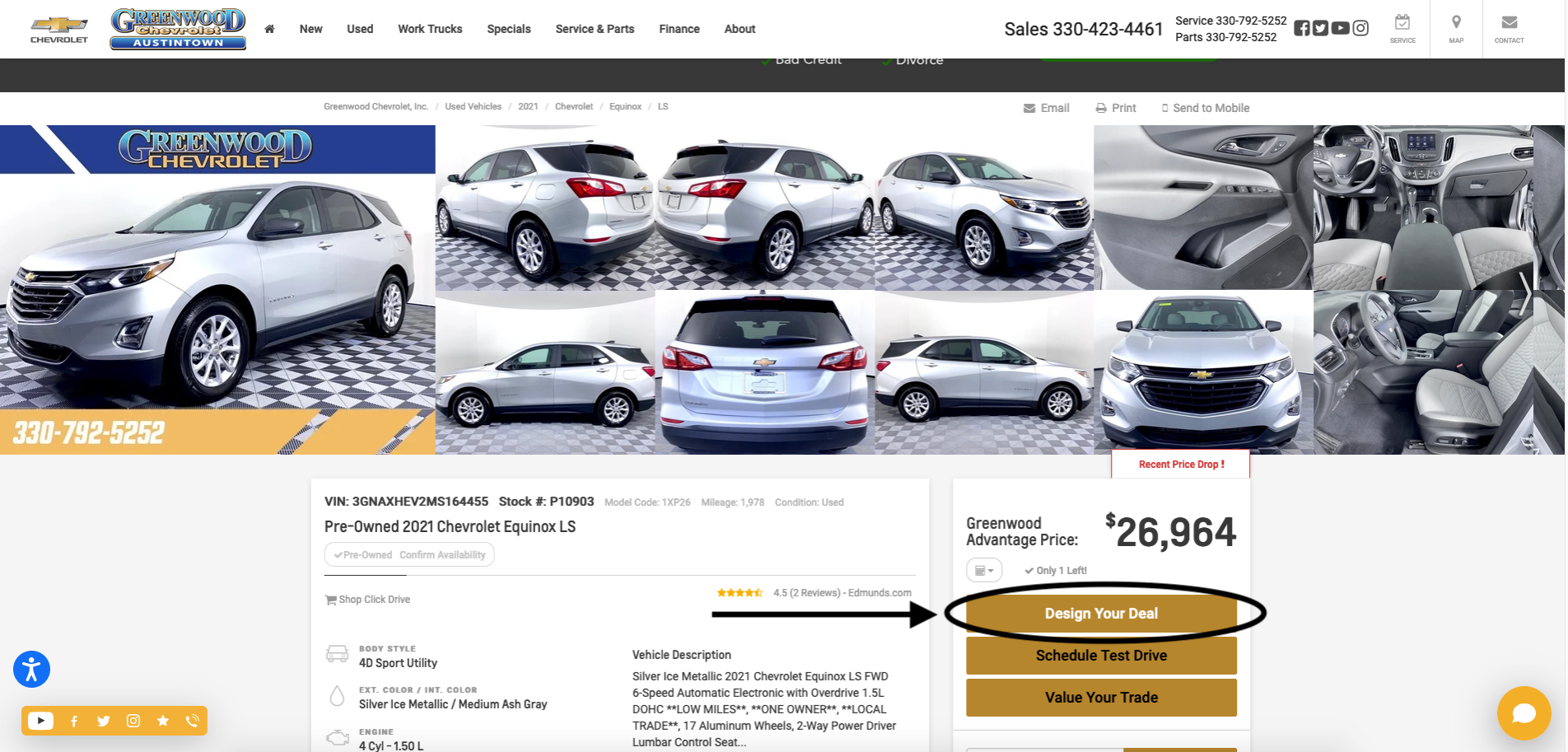Click the home icon in navigation bar
1568x752 pixels.
click(269, 29)
